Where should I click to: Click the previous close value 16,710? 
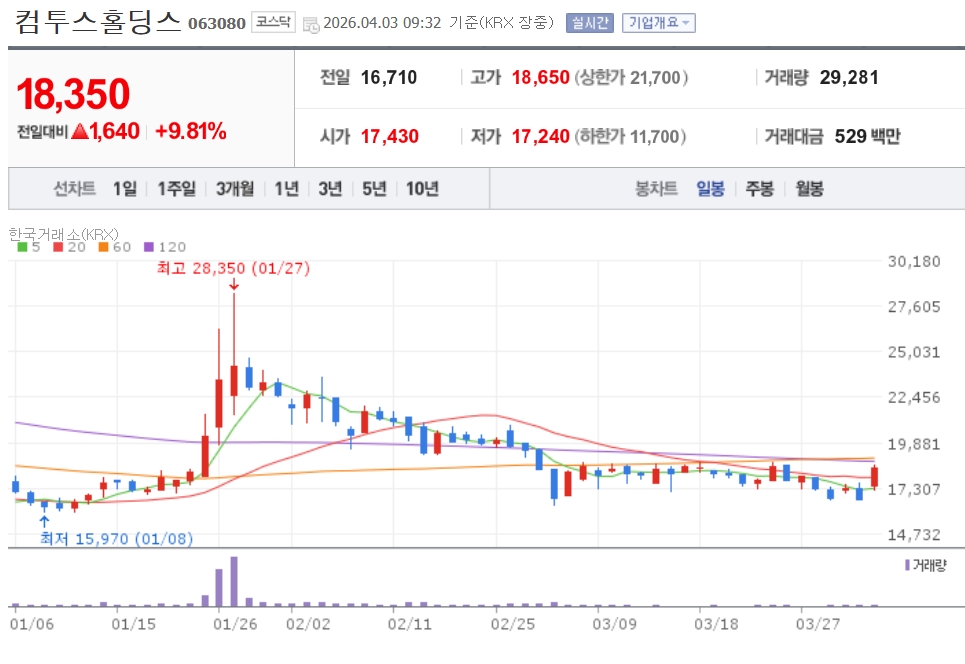coord(389,78)
